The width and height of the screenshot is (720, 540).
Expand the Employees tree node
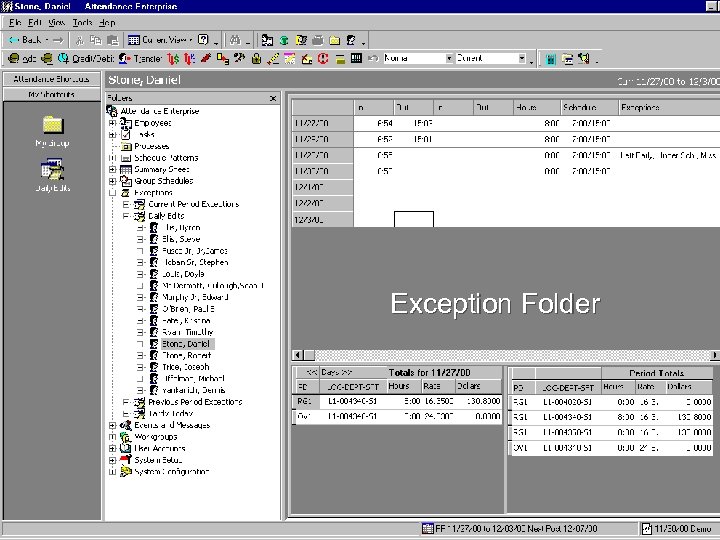click(112, 123)
